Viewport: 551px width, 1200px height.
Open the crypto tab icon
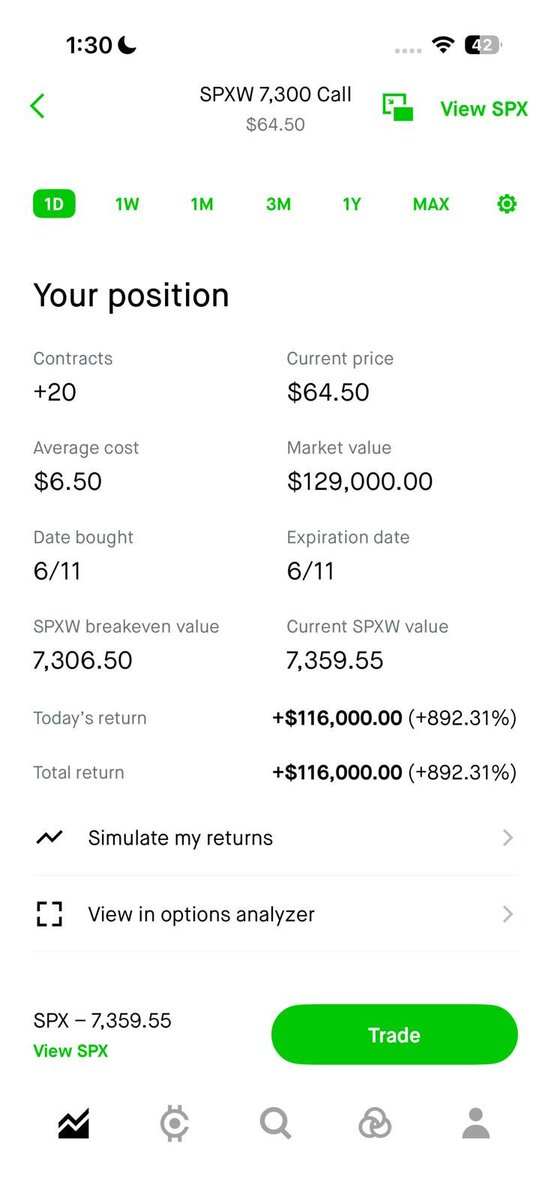click(174, 1125)
